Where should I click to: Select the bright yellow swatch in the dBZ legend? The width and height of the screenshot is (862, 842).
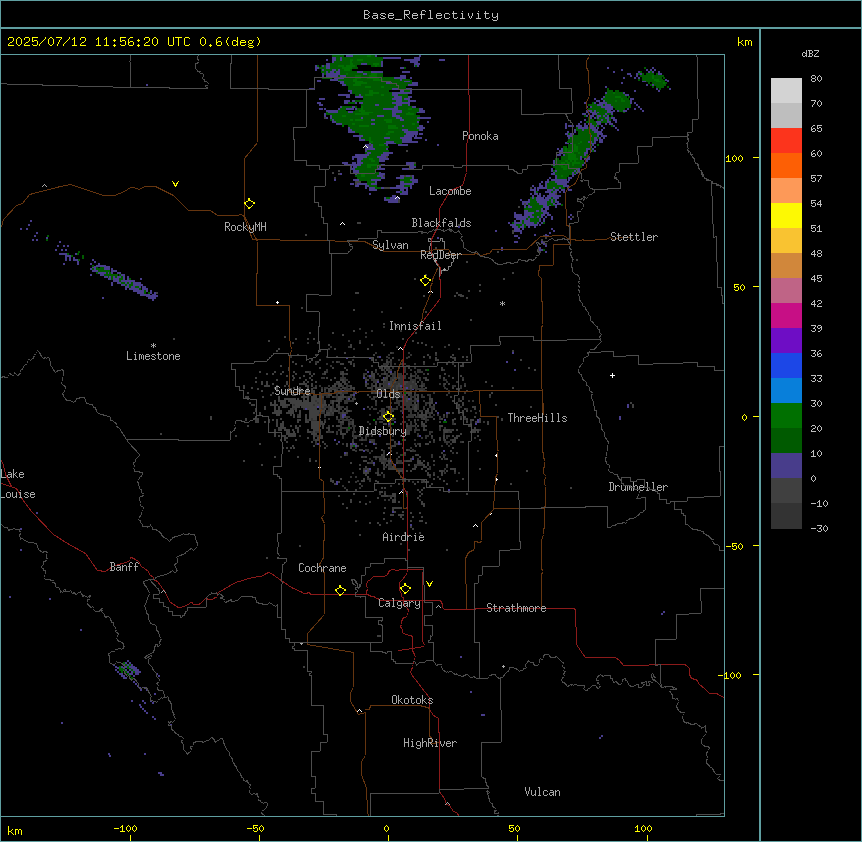click(x=786, y=215)
